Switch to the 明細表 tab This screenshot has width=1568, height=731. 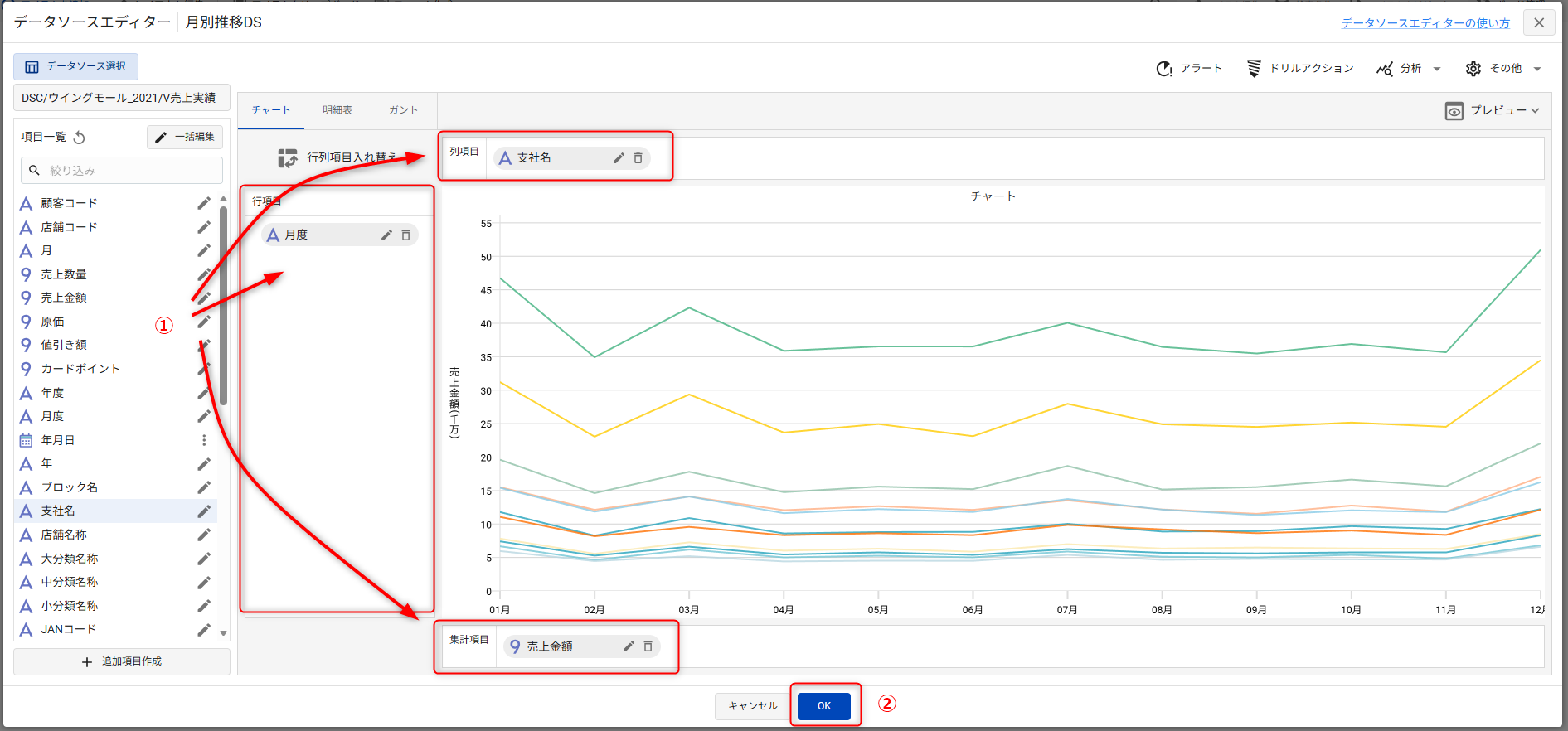[337, 110]
